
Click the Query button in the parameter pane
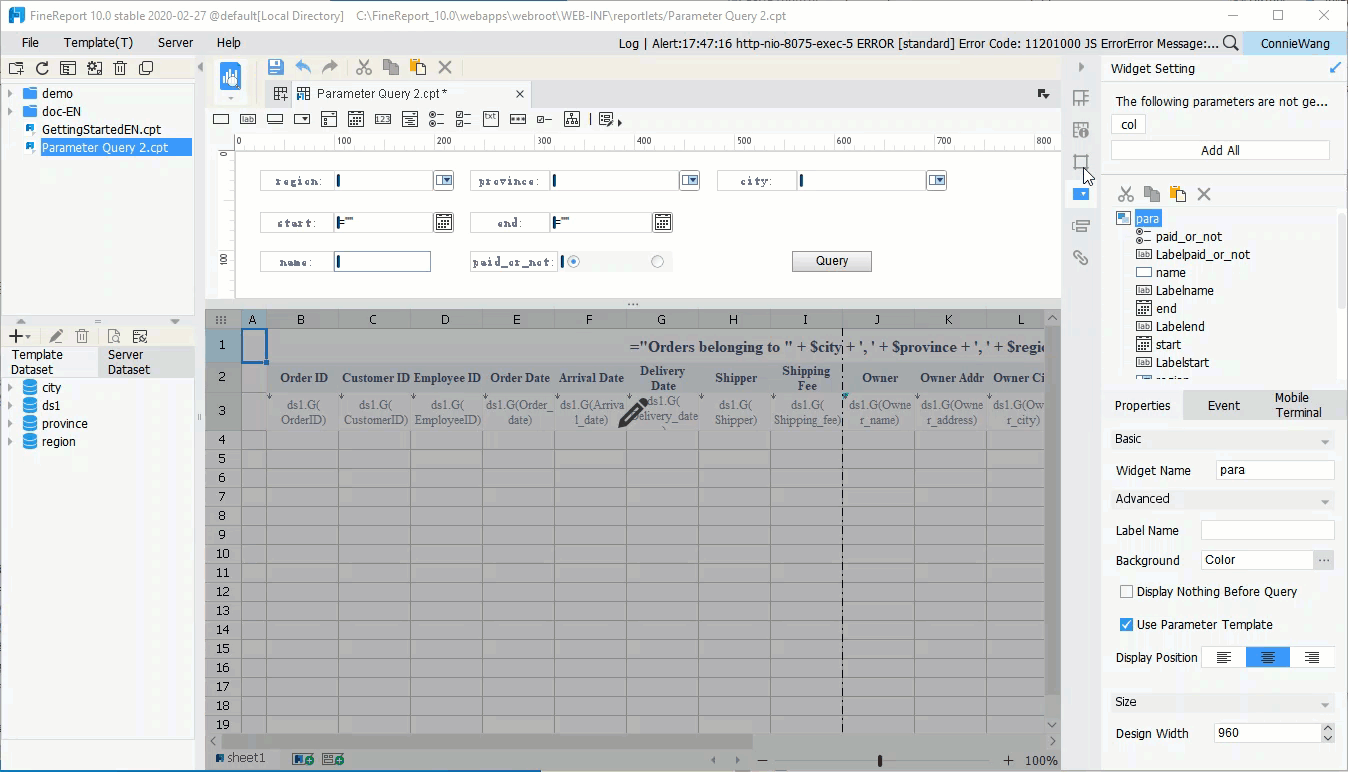[832, 261]
